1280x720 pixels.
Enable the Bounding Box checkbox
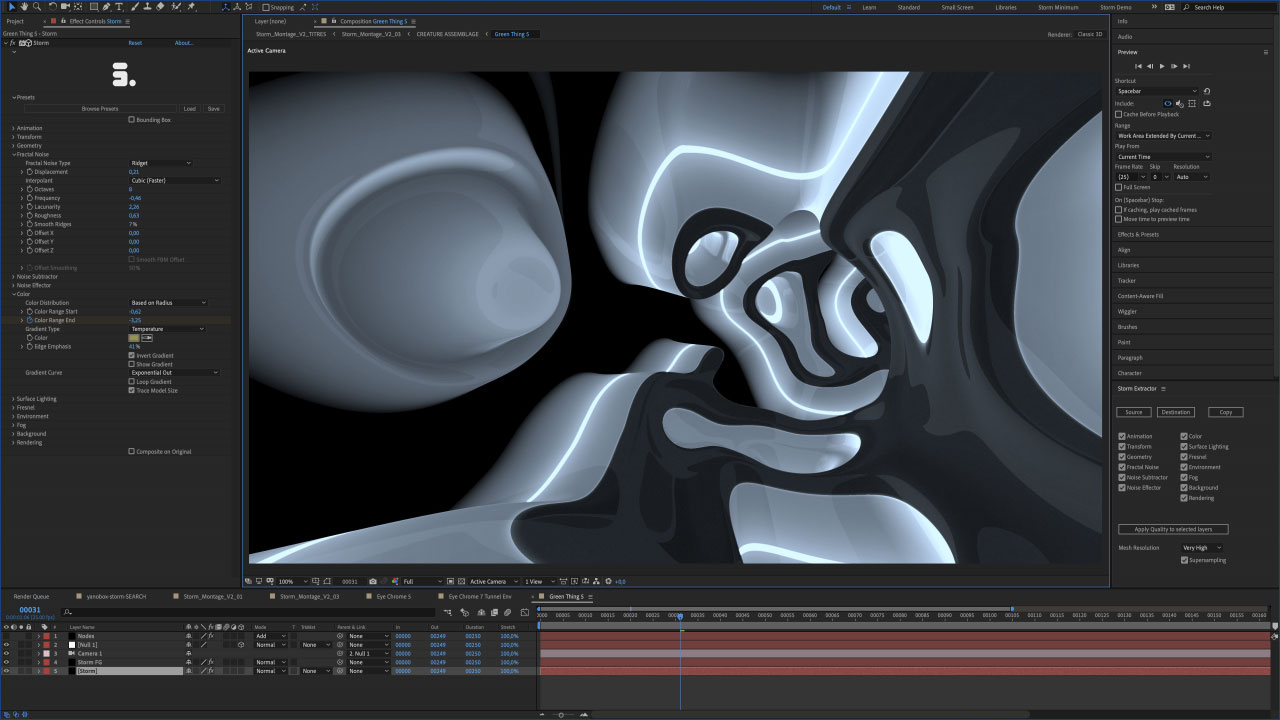132,119
